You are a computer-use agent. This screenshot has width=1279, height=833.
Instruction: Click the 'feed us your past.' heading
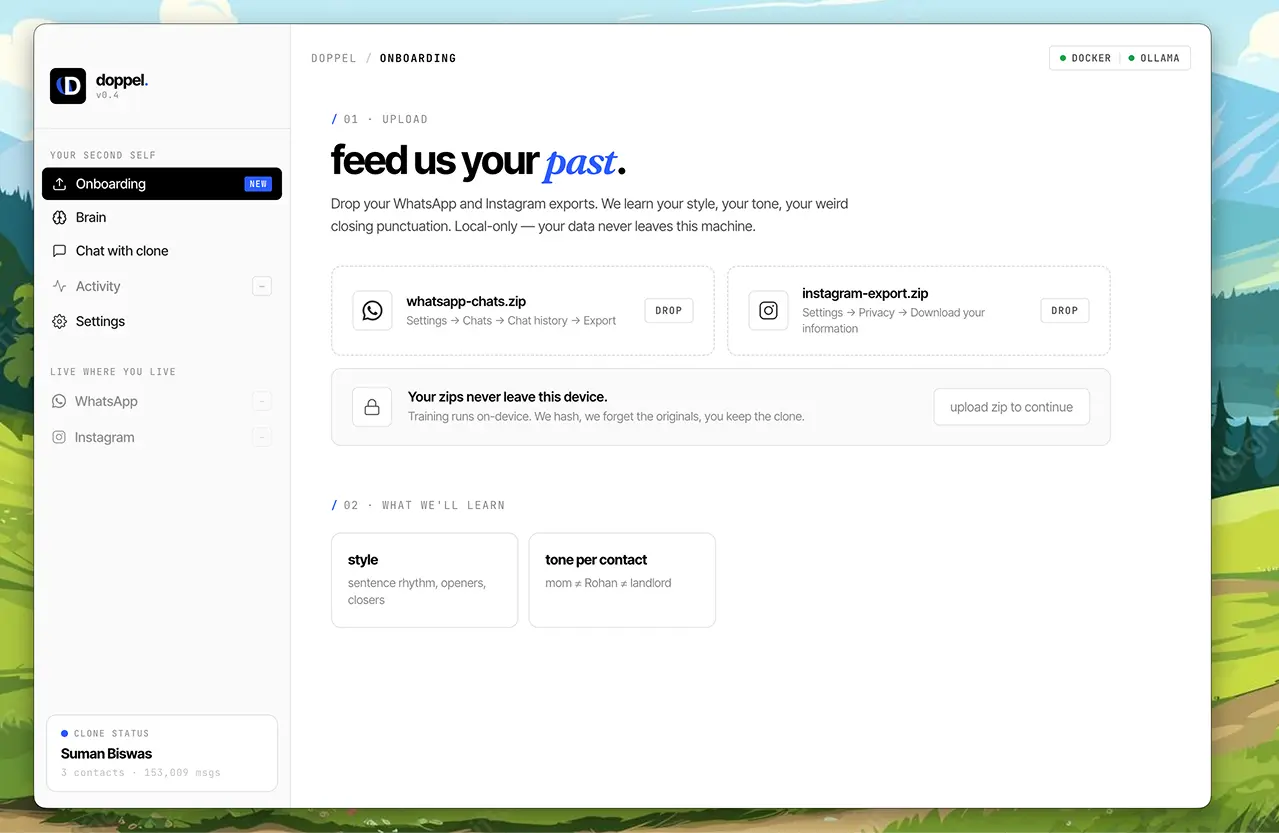478,160
